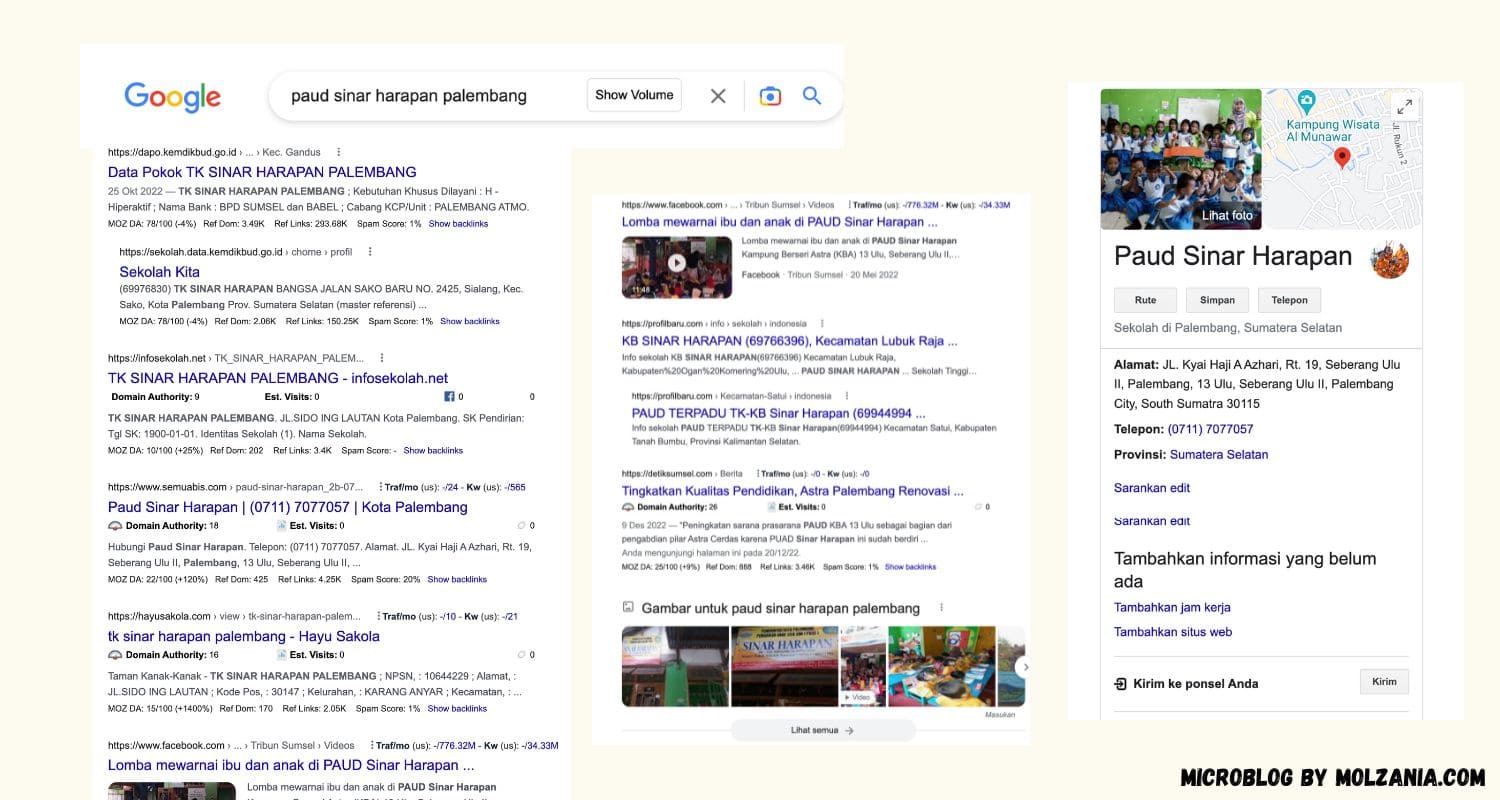1500x800 pixels.
Task: Click Kampung Wisata Al Munawar map marker
Action: pyautogui.click(x=1306, y=100)
